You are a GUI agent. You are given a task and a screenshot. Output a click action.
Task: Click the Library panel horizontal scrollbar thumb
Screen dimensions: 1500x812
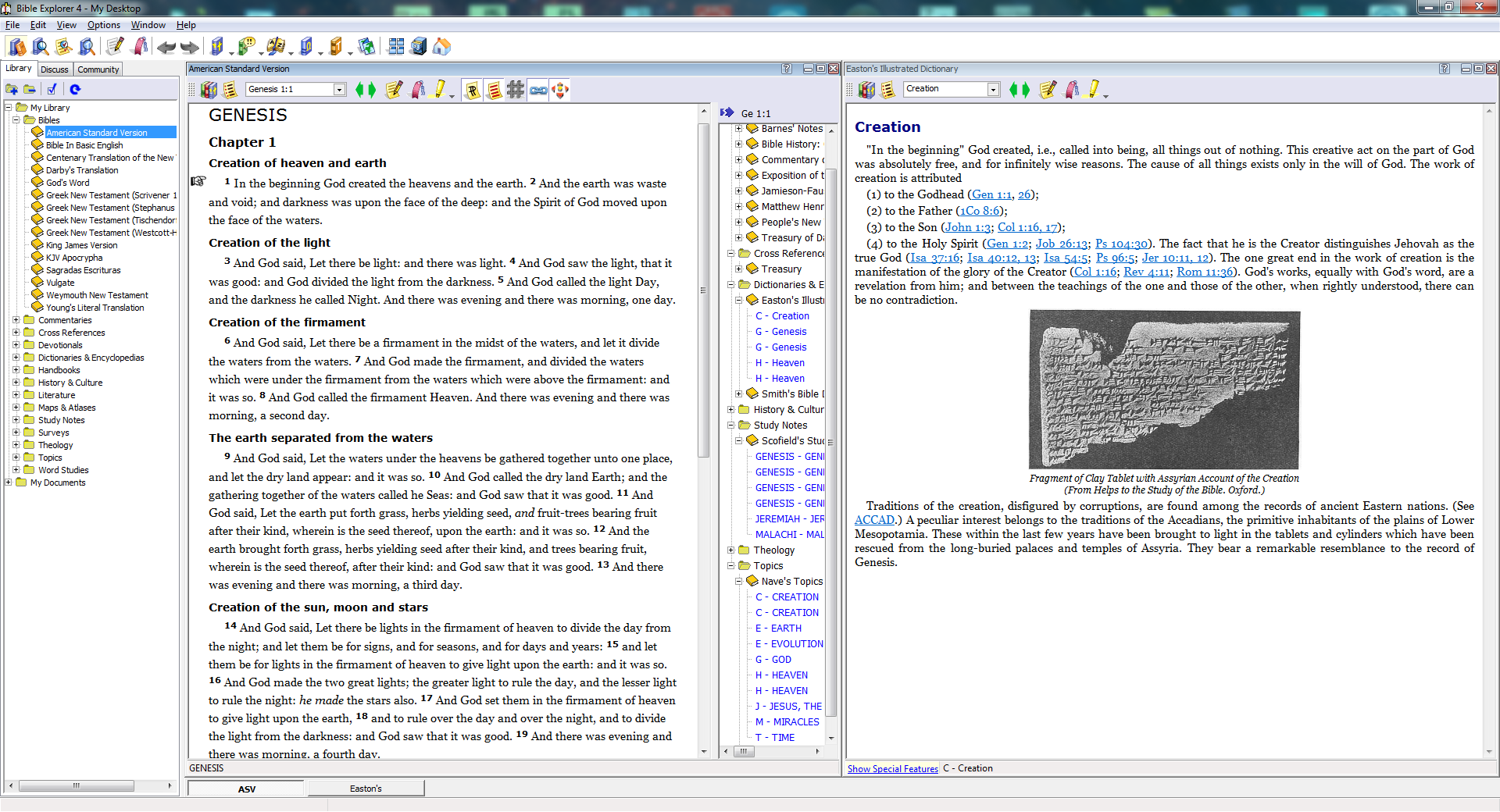pyautogui.click(x=76, y=785)
